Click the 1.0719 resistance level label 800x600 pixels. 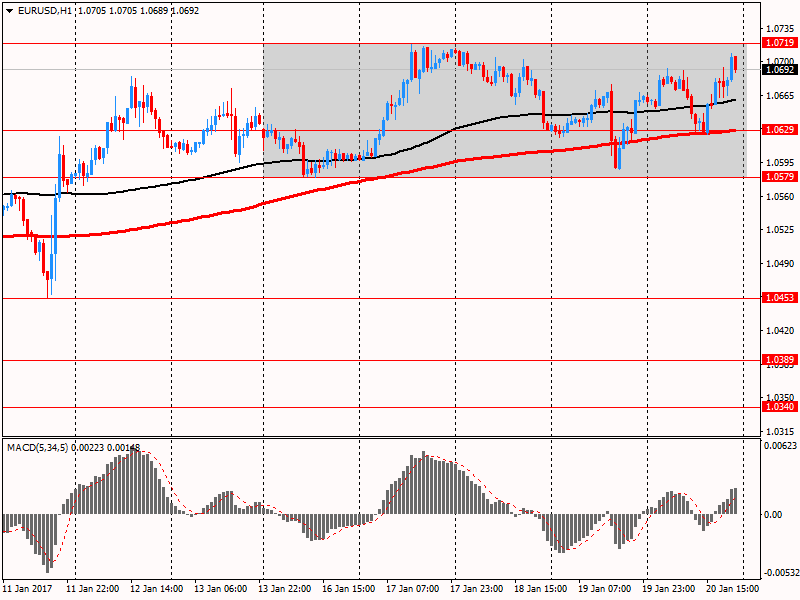[780, 43]
